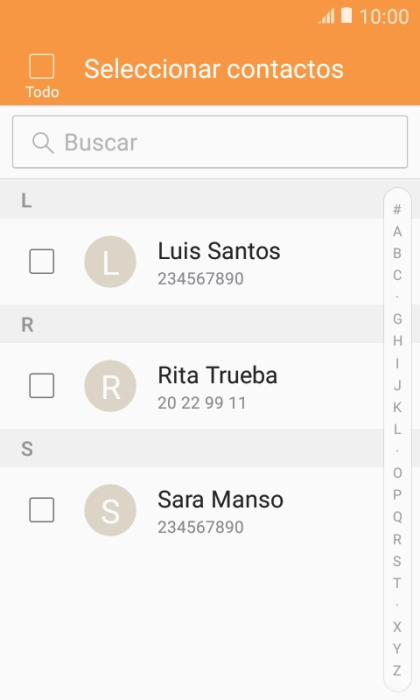Tick the Todo select-all checkbox
This screenshot has width=420, height=700.
pos(42,67)
